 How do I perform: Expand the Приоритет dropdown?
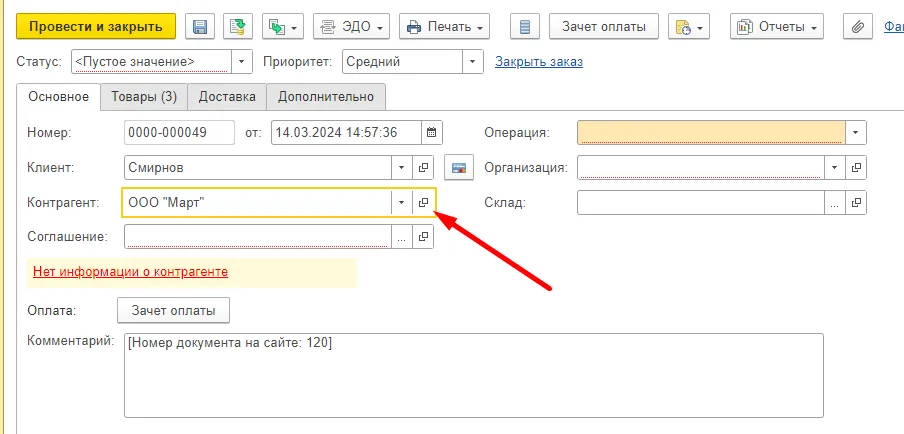(x=473, y=62)
